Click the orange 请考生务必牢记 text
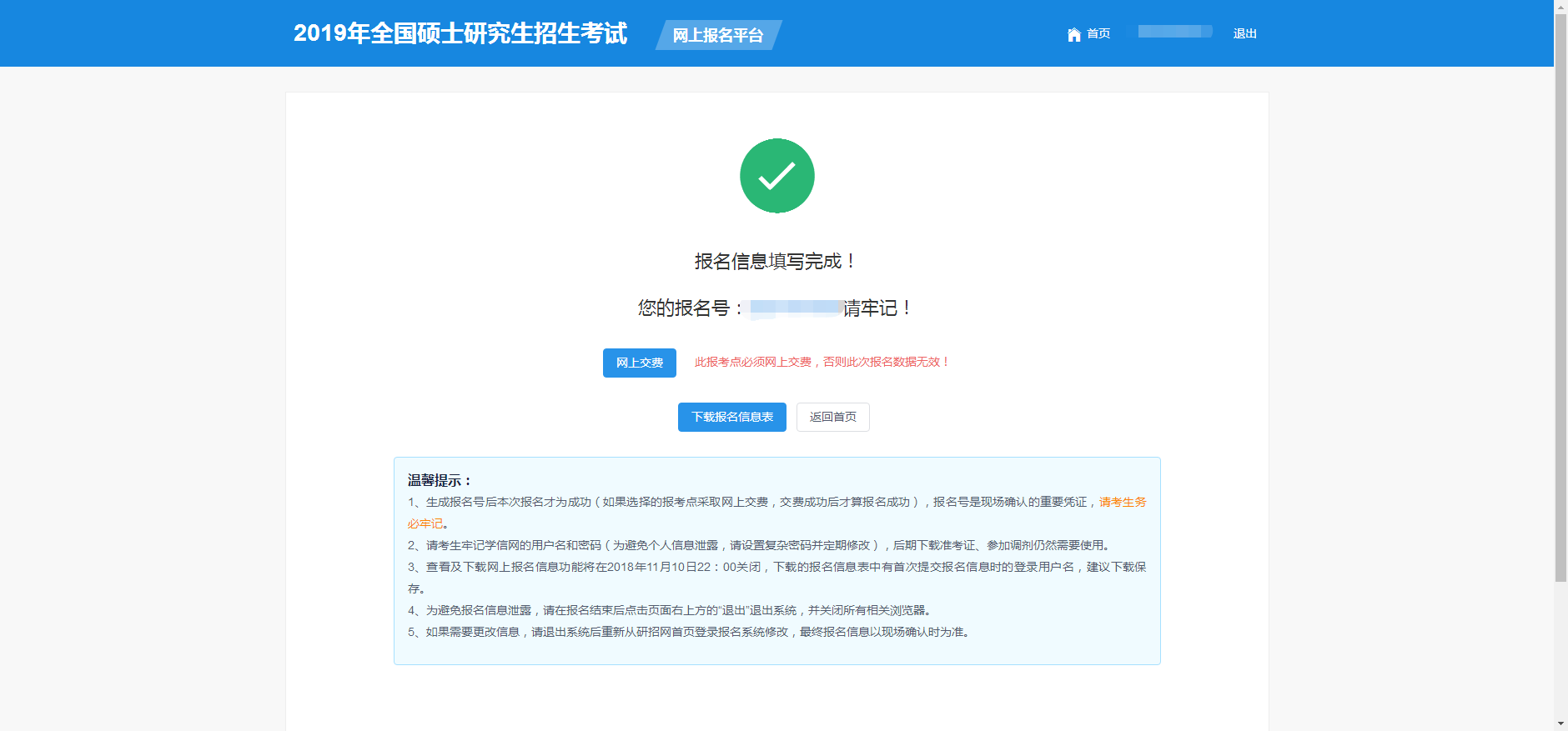1568x731 pixels. coord(1122,502)
